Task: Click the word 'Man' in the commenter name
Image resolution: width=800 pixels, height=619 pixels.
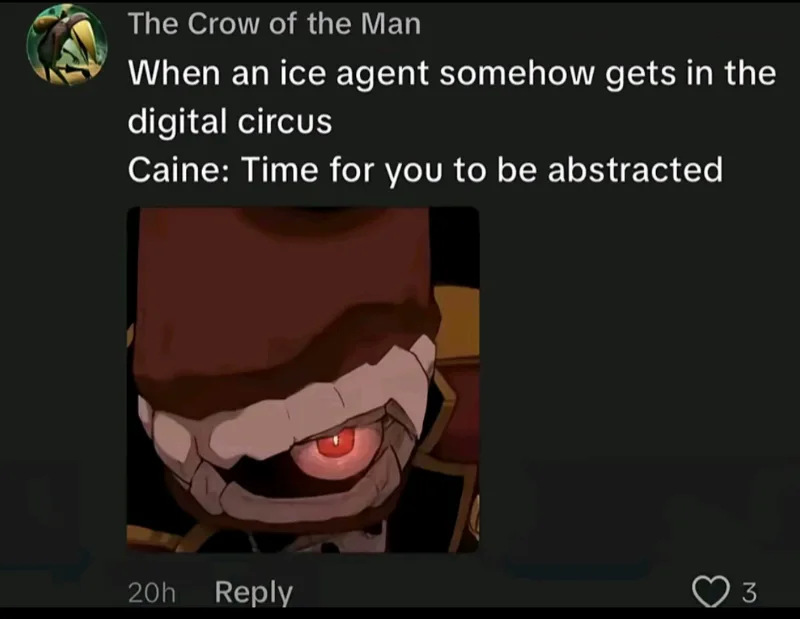Action: [x=391, y=23]
